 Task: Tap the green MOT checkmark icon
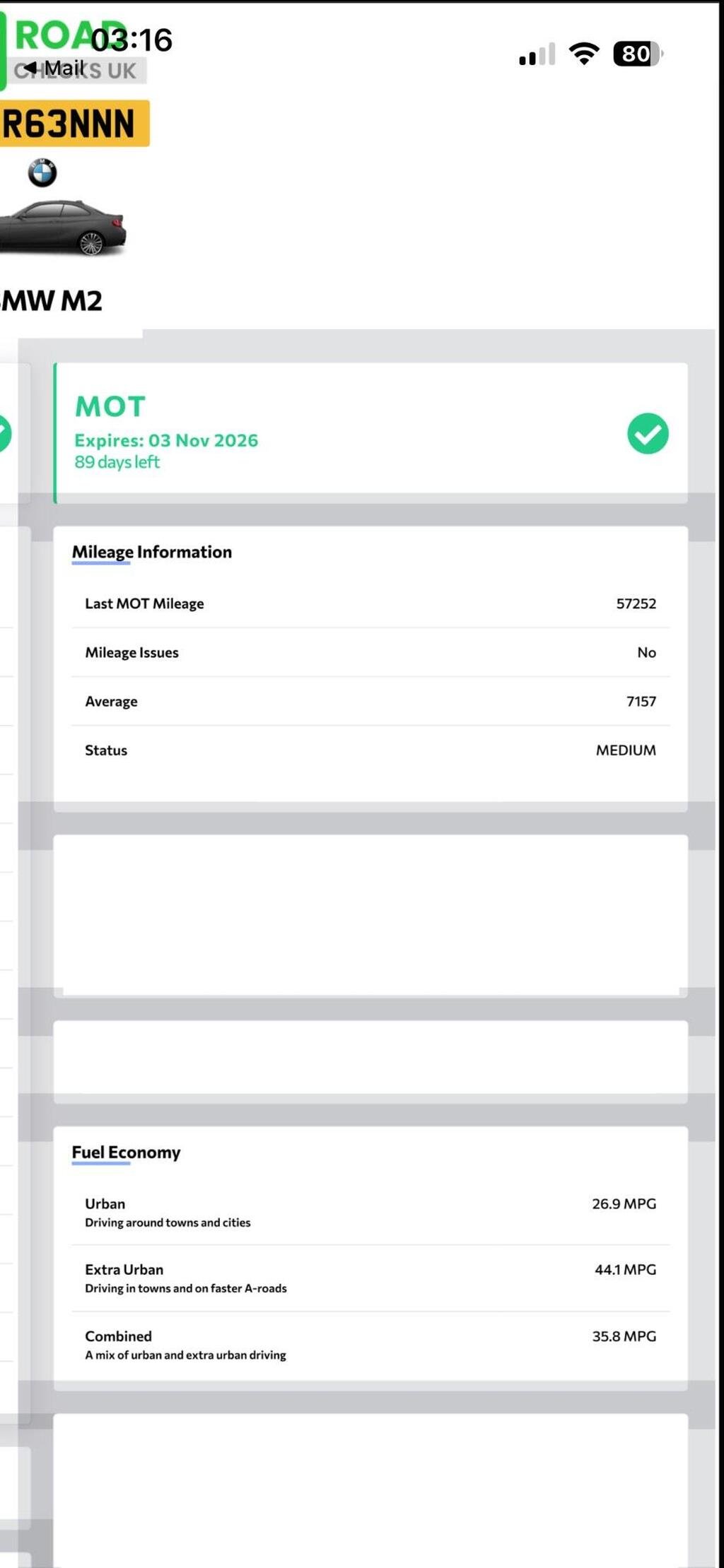tap(648, 433)
